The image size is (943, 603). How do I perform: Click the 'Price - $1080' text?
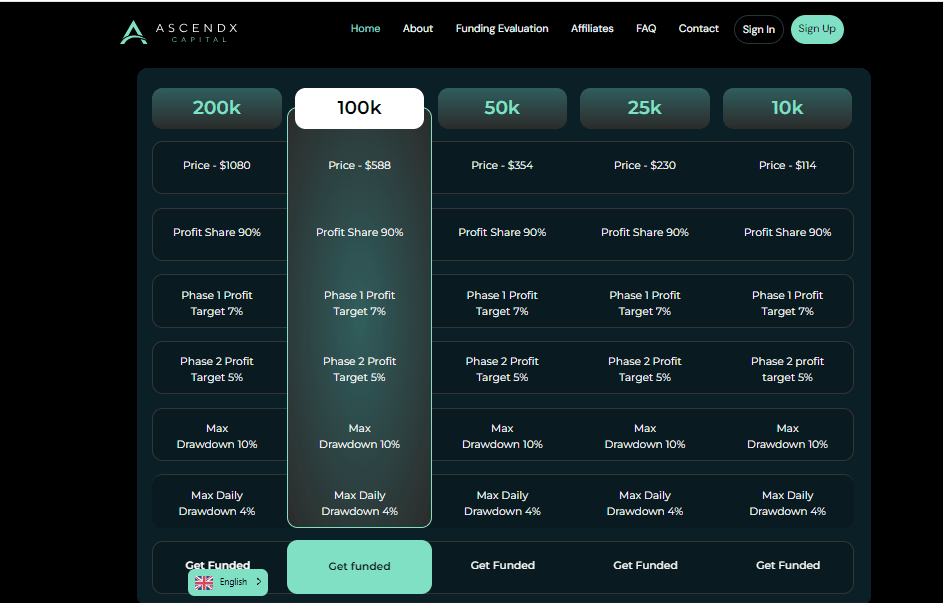click(217, 165)
